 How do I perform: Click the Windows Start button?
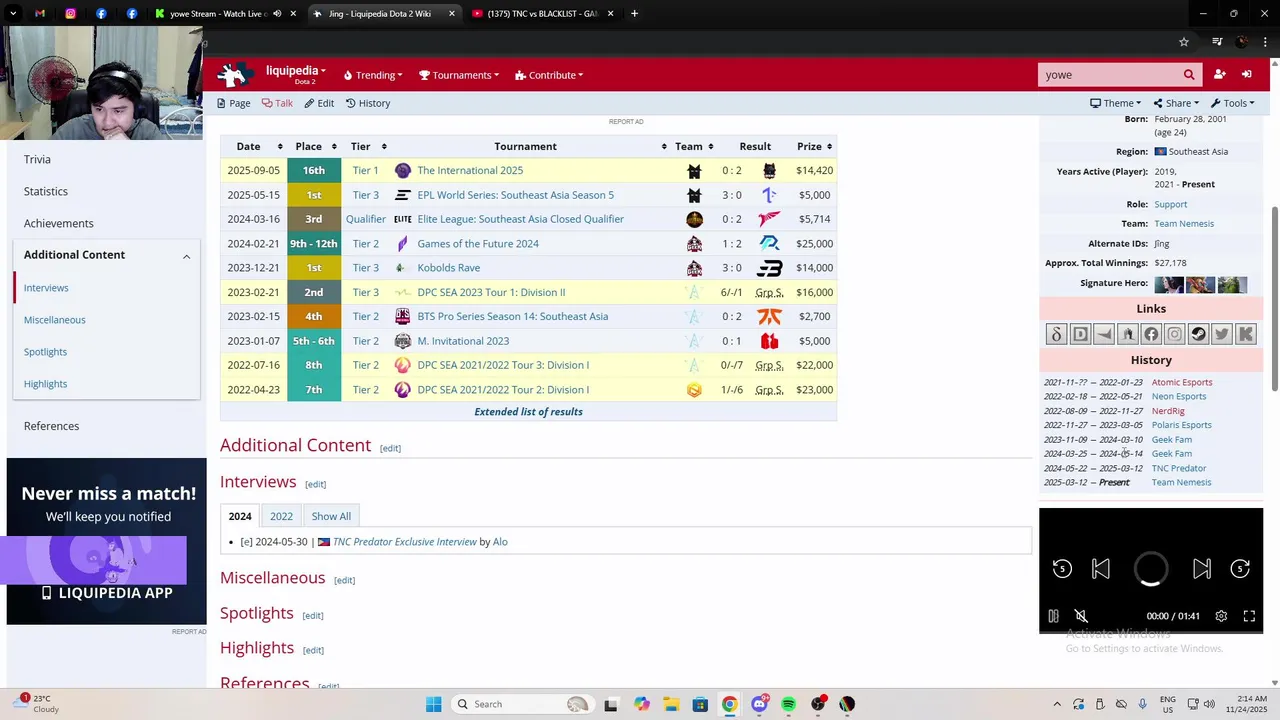[433, 704]
